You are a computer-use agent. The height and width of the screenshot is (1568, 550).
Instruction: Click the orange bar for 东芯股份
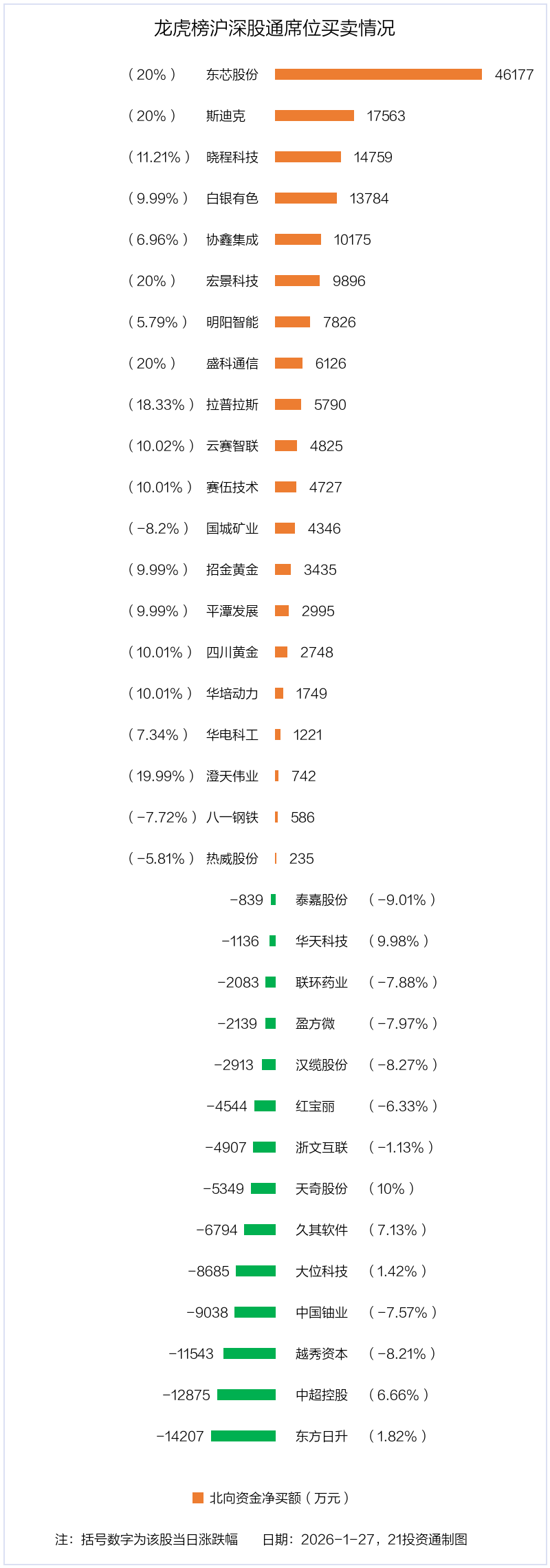(378, 74)
